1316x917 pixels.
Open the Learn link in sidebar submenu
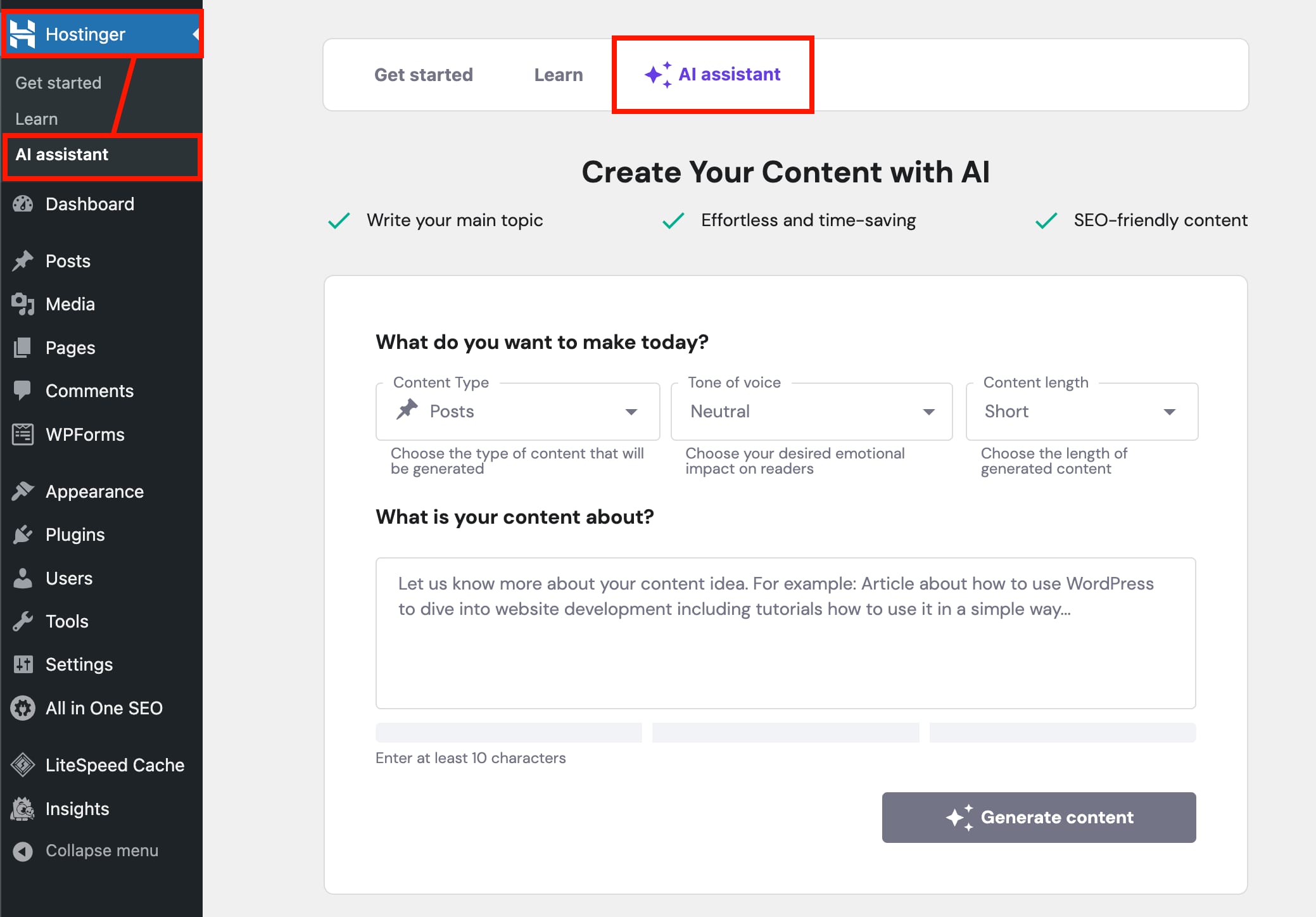(37, 119)
